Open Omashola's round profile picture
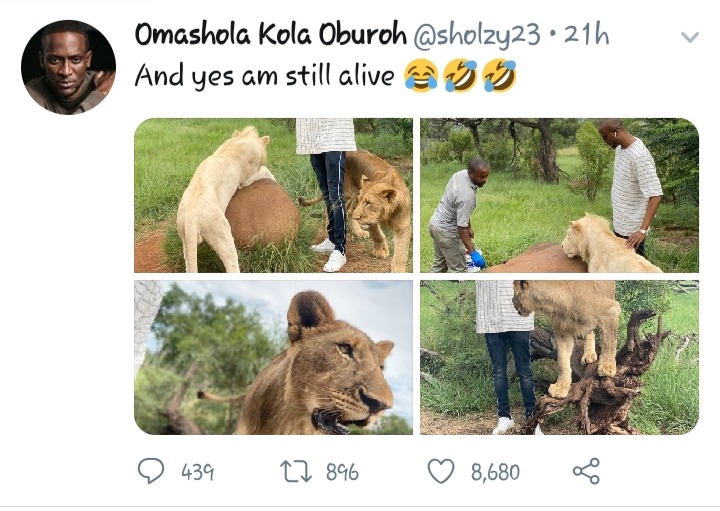 coord(68,67)
